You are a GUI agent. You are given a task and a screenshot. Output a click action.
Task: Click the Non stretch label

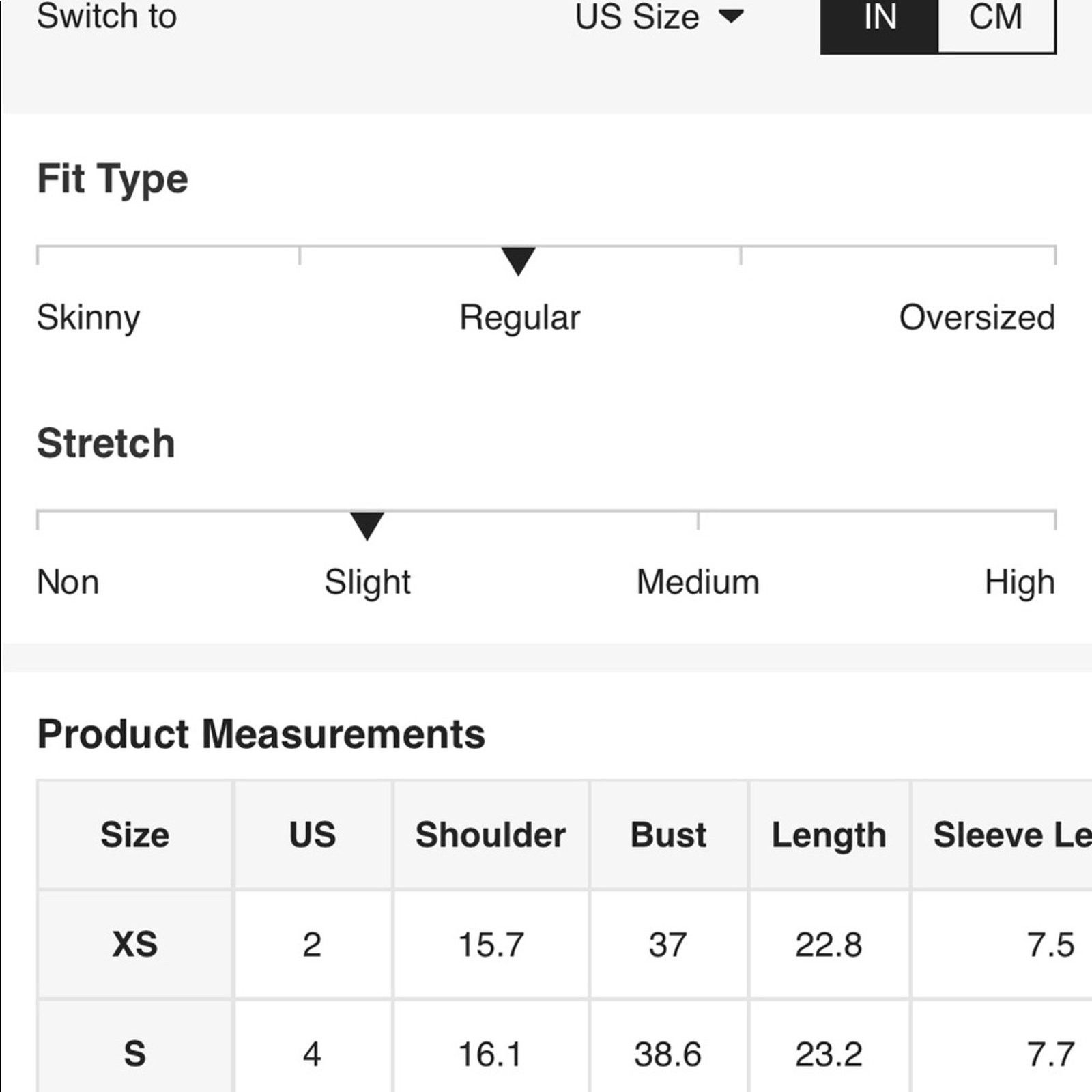click(x=68, y=582)
